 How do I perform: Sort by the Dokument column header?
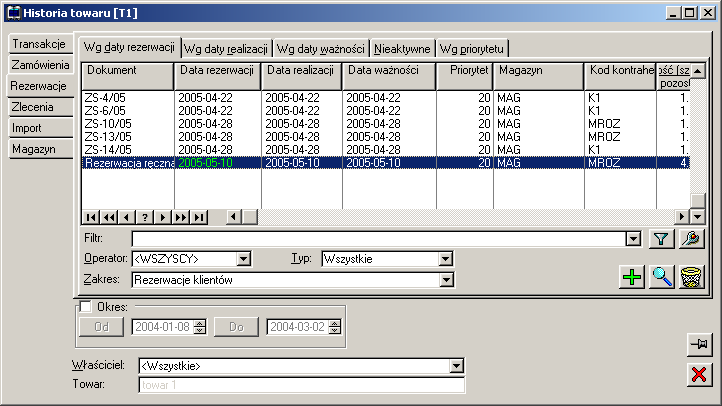click(128, 76)
